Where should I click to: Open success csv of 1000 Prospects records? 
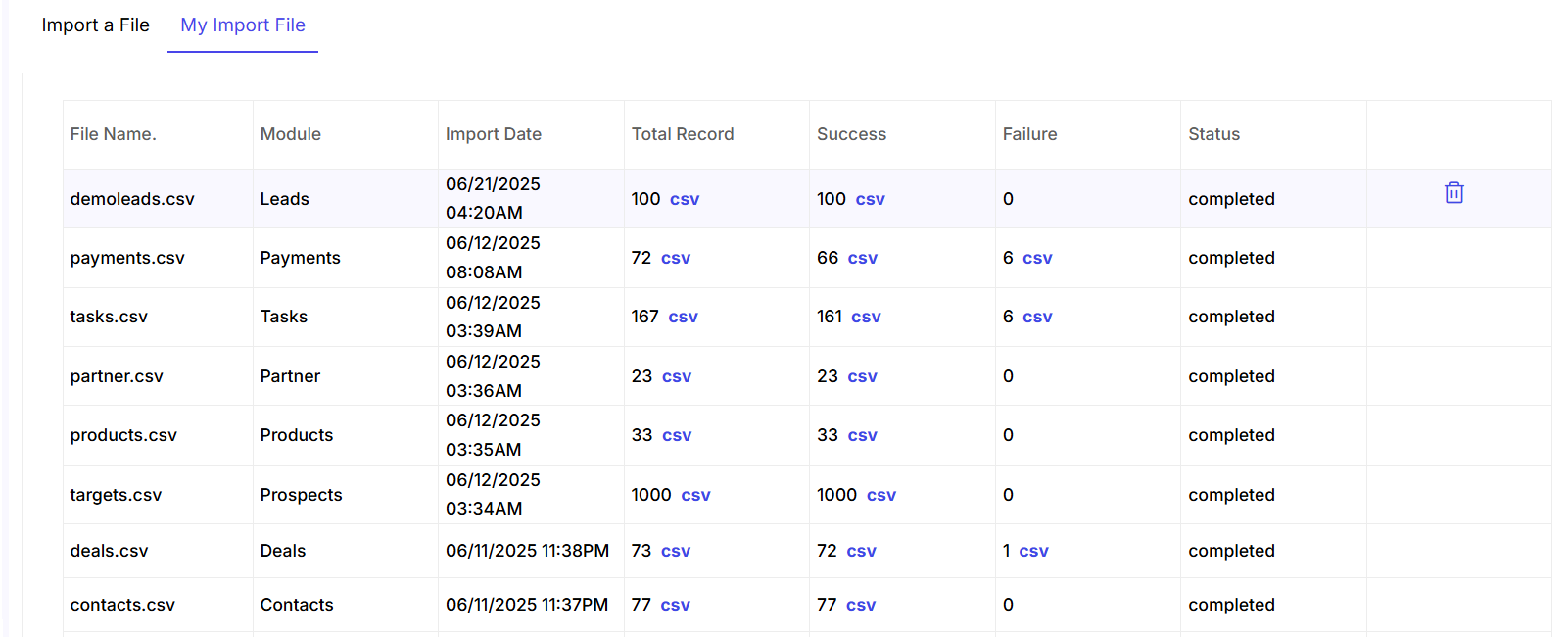[x=881, y=495]
